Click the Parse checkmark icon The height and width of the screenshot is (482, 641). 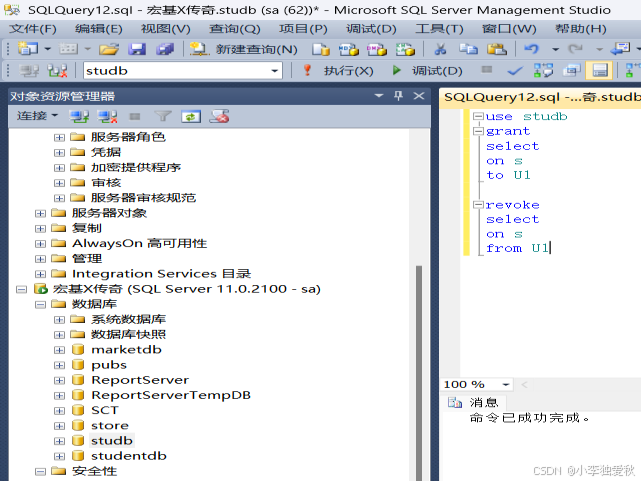(514, 71)
